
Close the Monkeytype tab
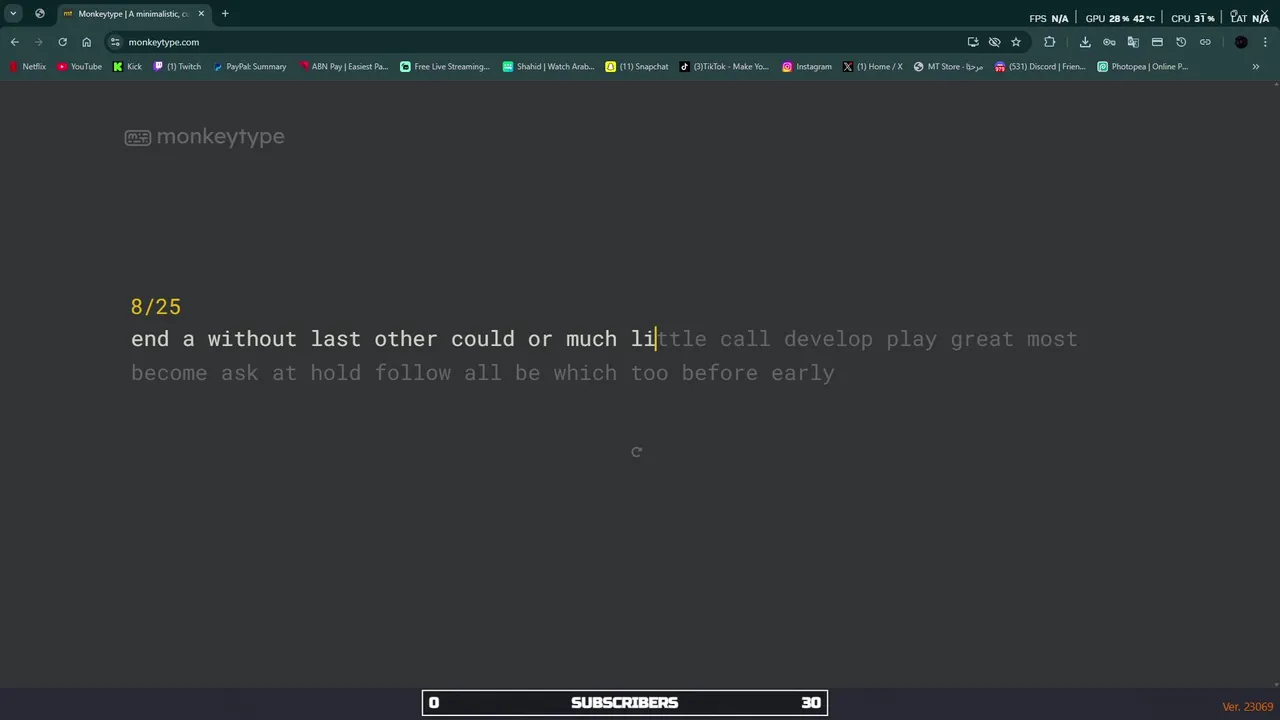pyautogui.click(x=201, y=14)
